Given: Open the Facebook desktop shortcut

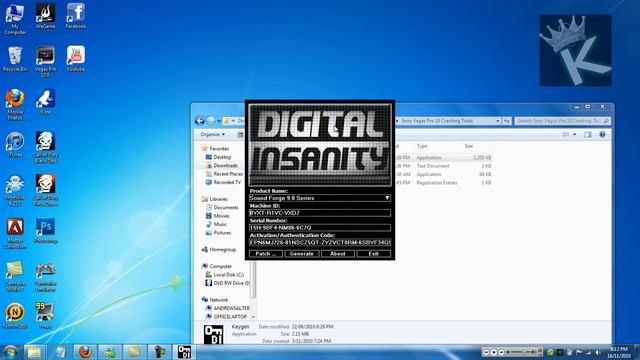Looking at the screenshot, I should point(76,16).
